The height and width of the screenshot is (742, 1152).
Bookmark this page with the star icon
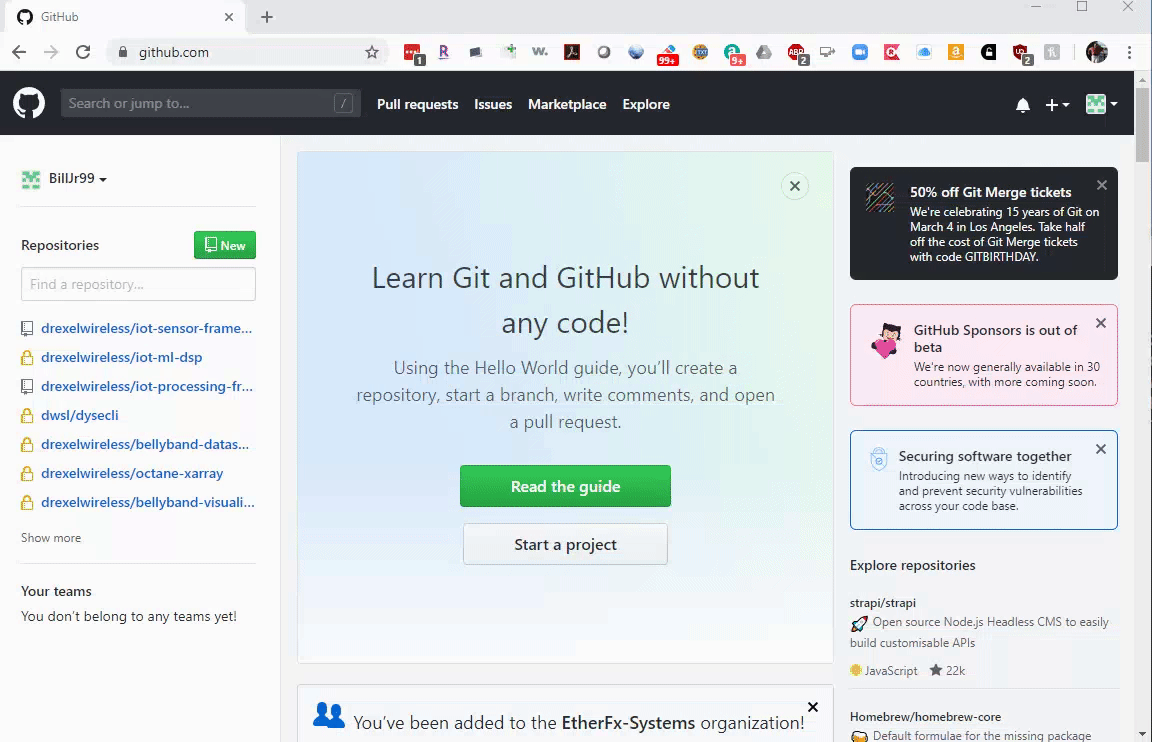372,52
